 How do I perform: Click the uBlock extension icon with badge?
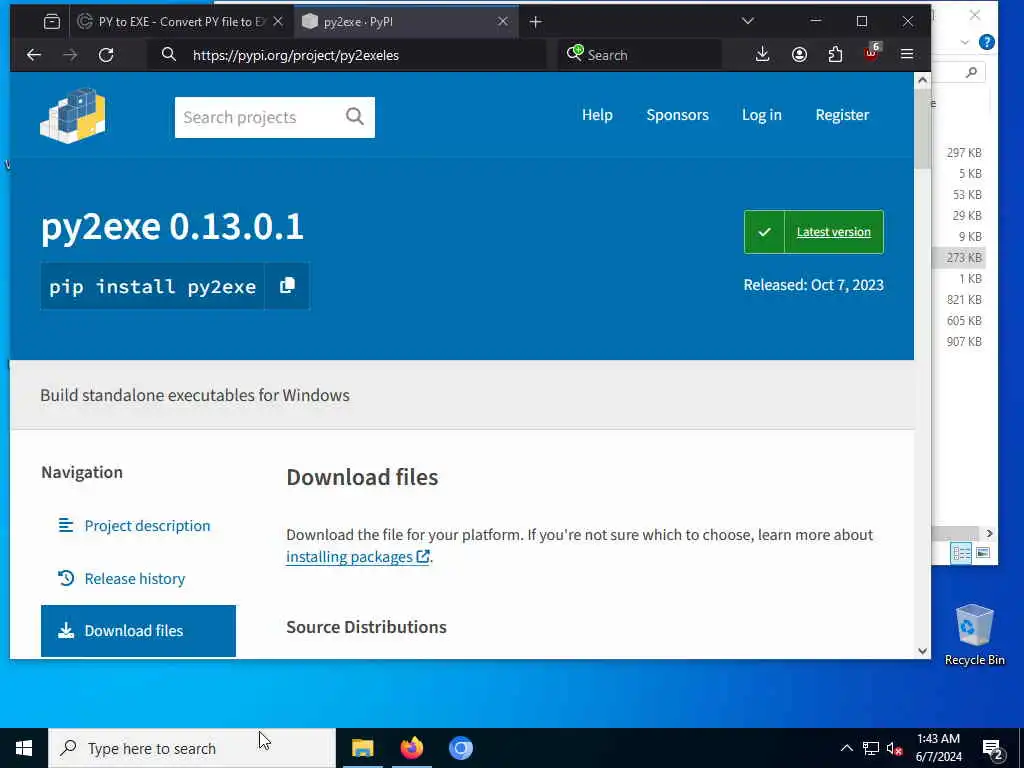pyautogui.click(x=872, y=54)
